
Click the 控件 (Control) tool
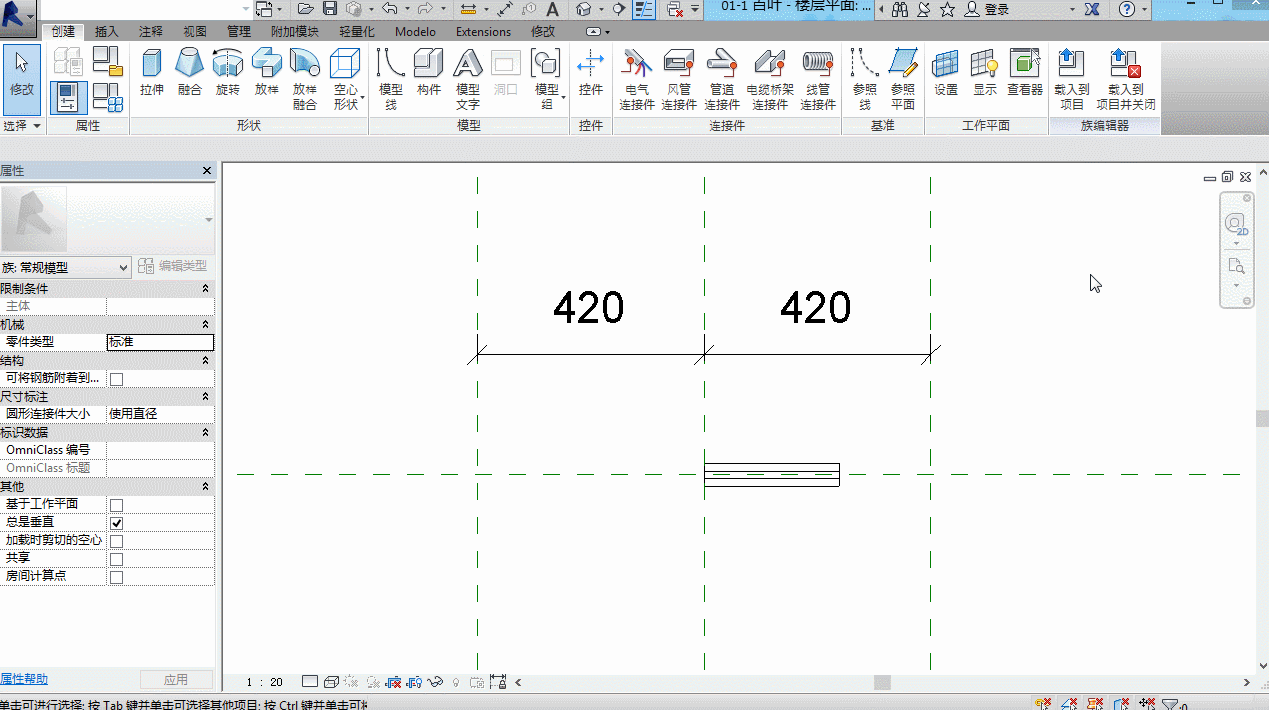click(x=591, y=73)
